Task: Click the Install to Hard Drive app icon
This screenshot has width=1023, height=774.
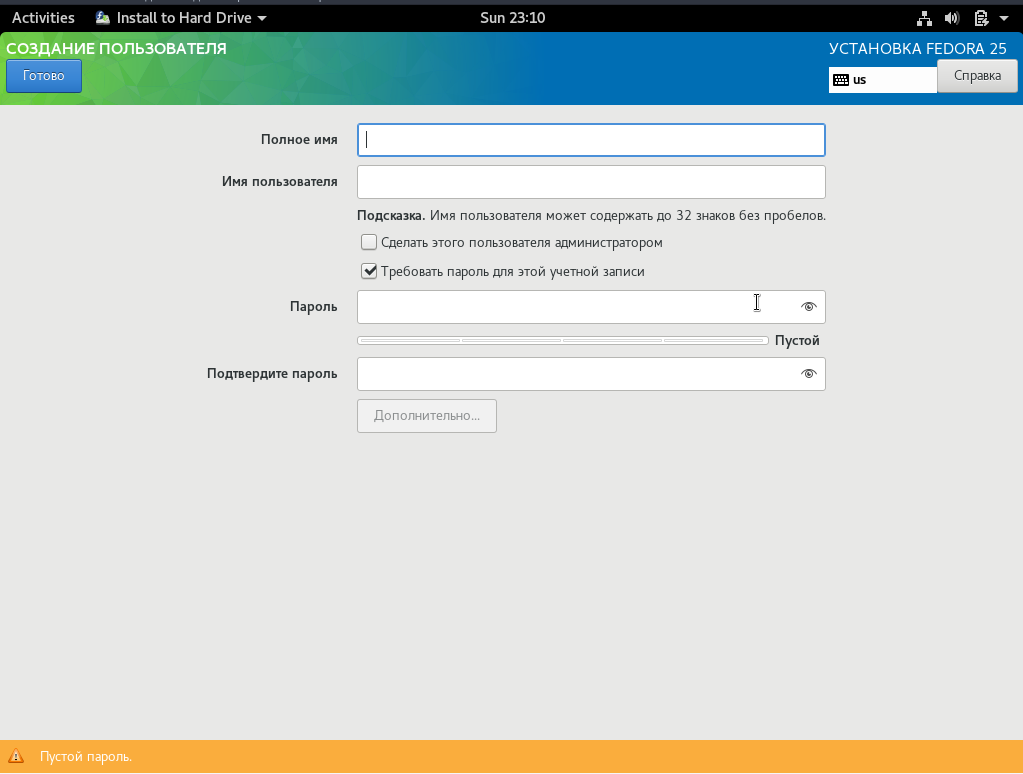Action: (x=103, y=18)
